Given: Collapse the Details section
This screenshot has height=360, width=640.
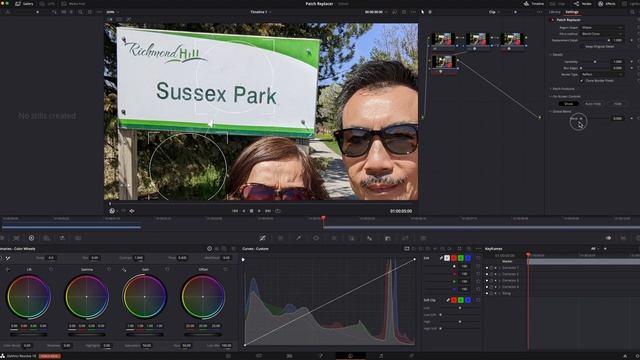Looking at the screenshot, I should tap(551, 54).
